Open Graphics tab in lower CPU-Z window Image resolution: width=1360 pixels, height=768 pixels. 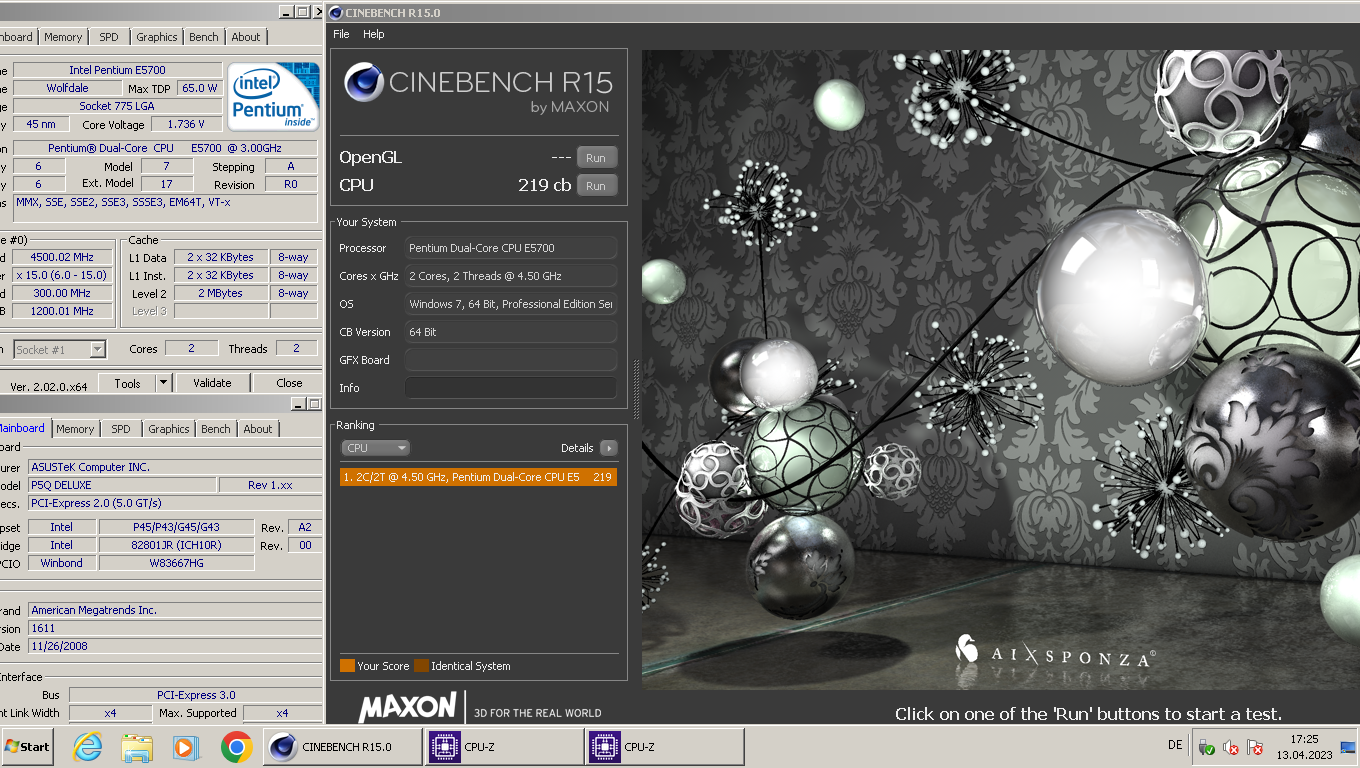pyautogui.click(x=169, y=429)
